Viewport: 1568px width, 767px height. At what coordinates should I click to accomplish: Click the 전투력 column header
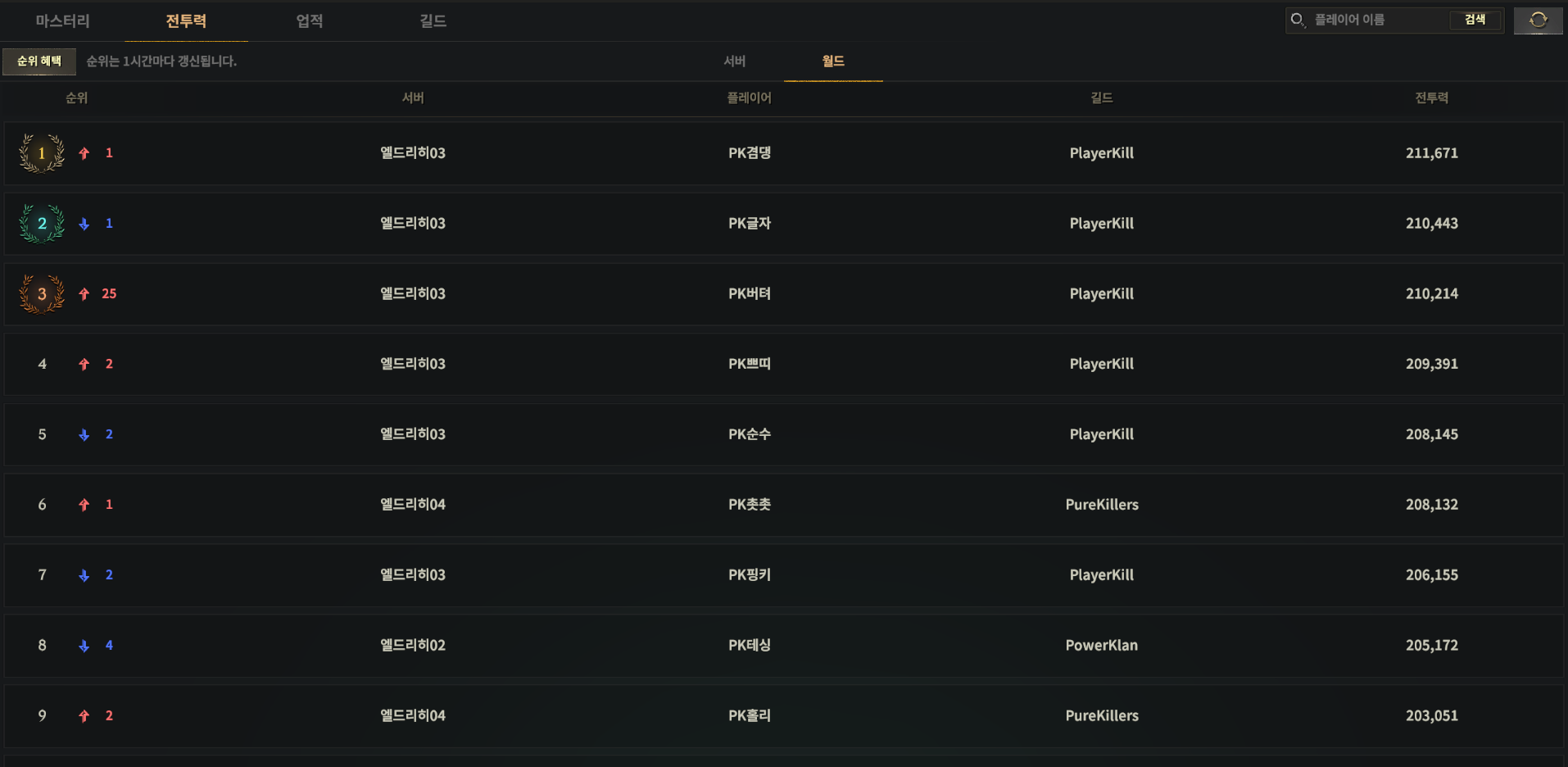(x=1432, y=98)
